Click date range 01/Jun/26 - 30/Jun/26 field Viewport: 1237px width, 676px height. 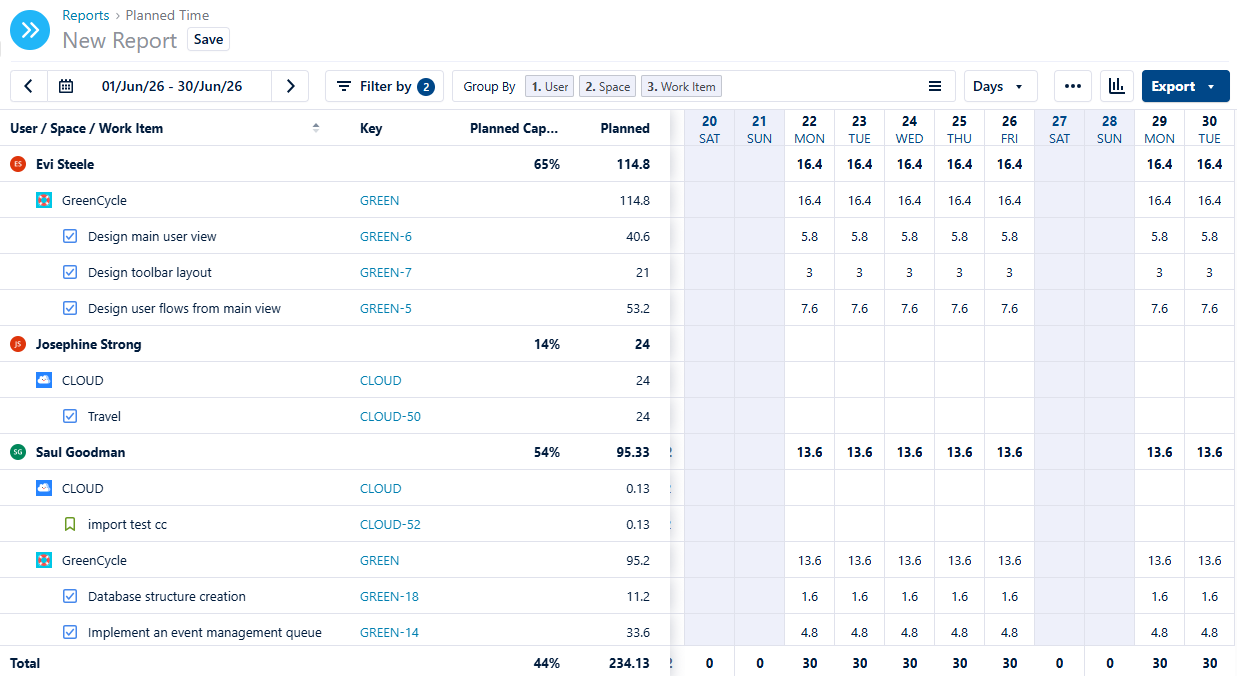pyautogui.click(x=172, y=86)
